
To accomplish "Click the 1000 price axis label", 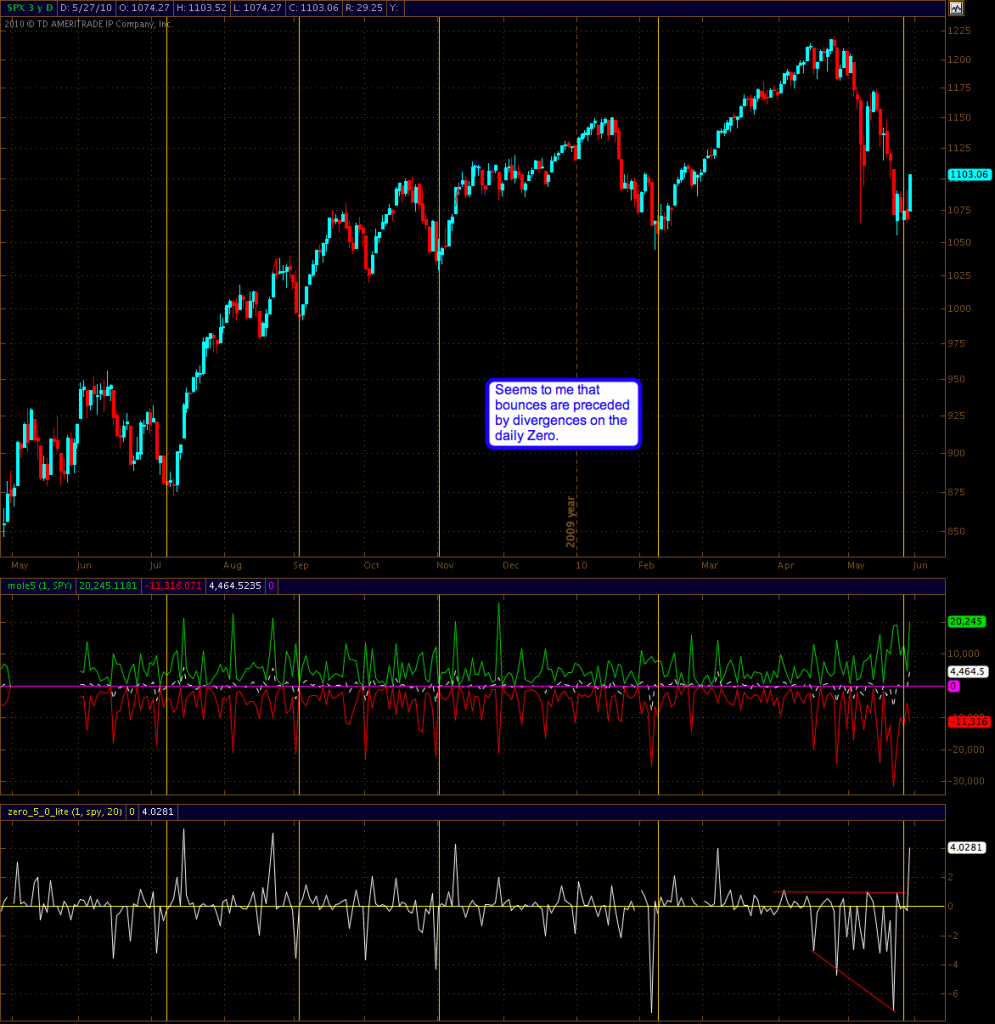I will (959, 309).
